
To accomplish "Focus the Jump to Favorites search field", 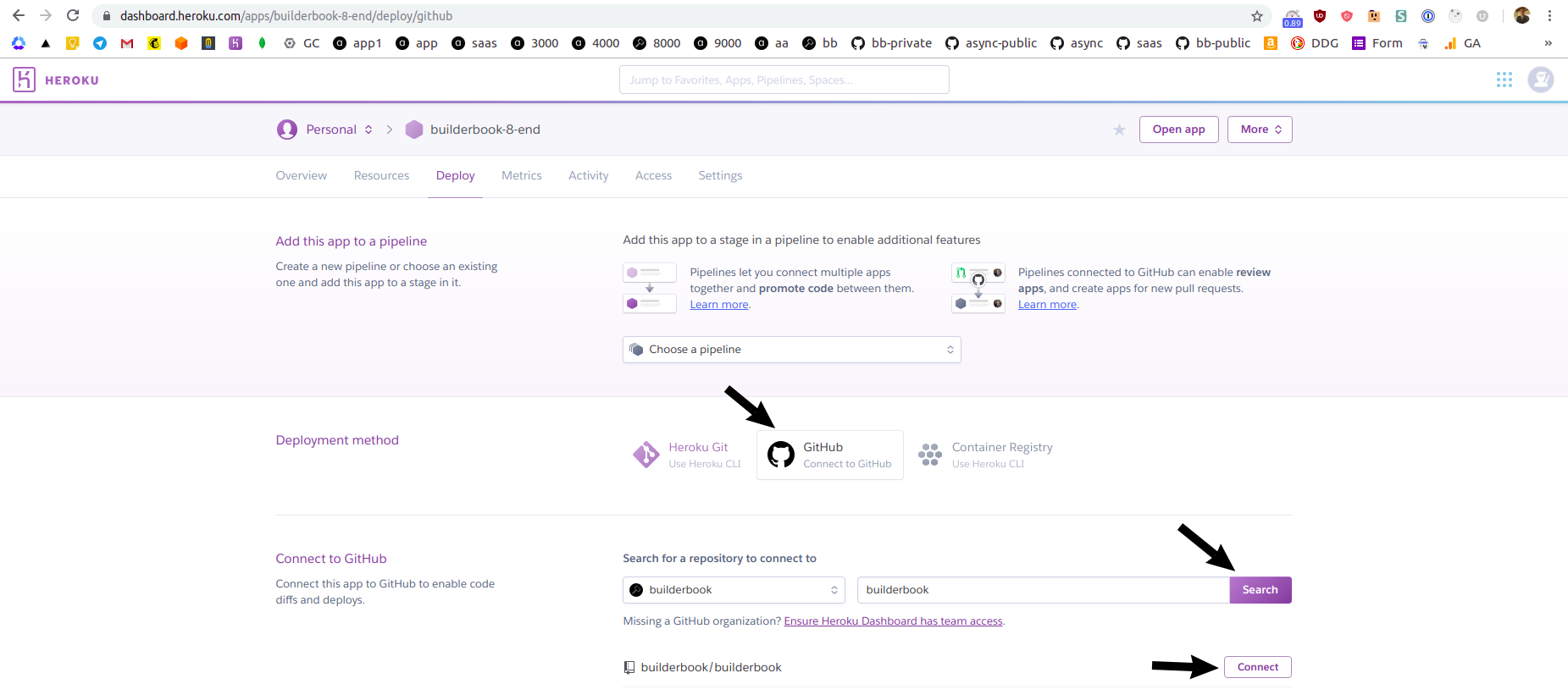I will pos(784,80).
